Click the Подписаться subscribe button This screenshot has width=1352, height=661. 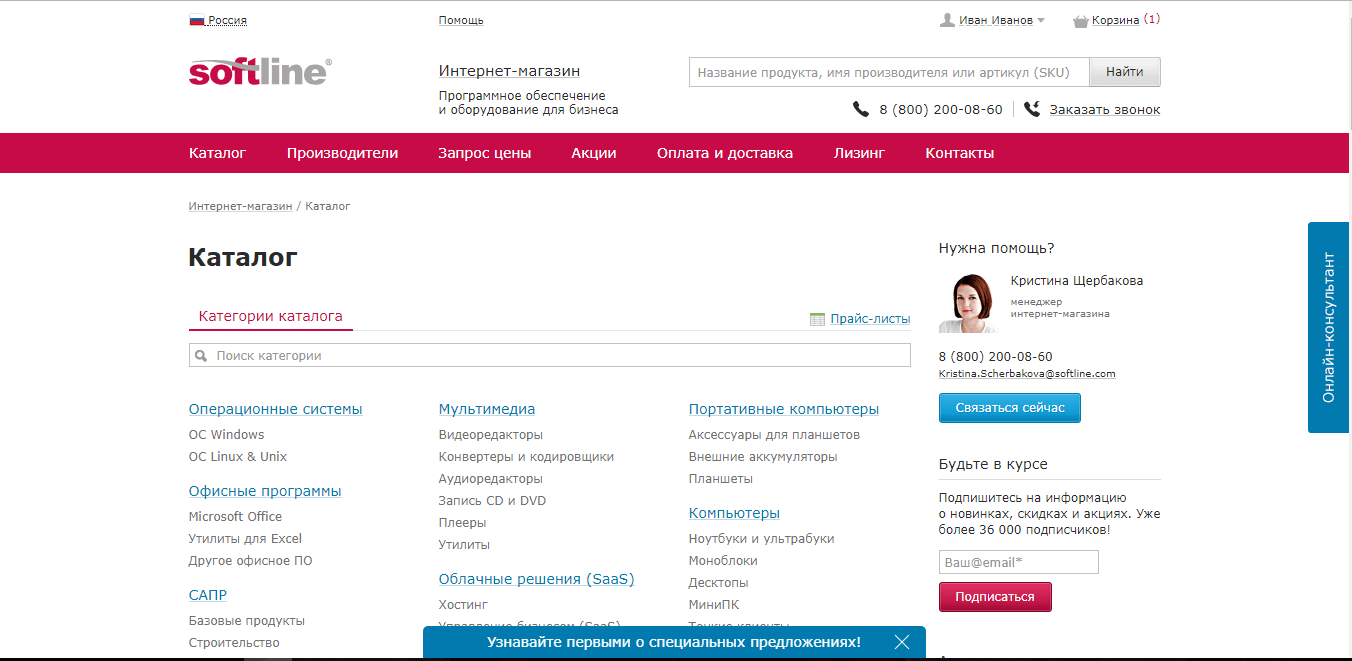(x=994, y=597)
